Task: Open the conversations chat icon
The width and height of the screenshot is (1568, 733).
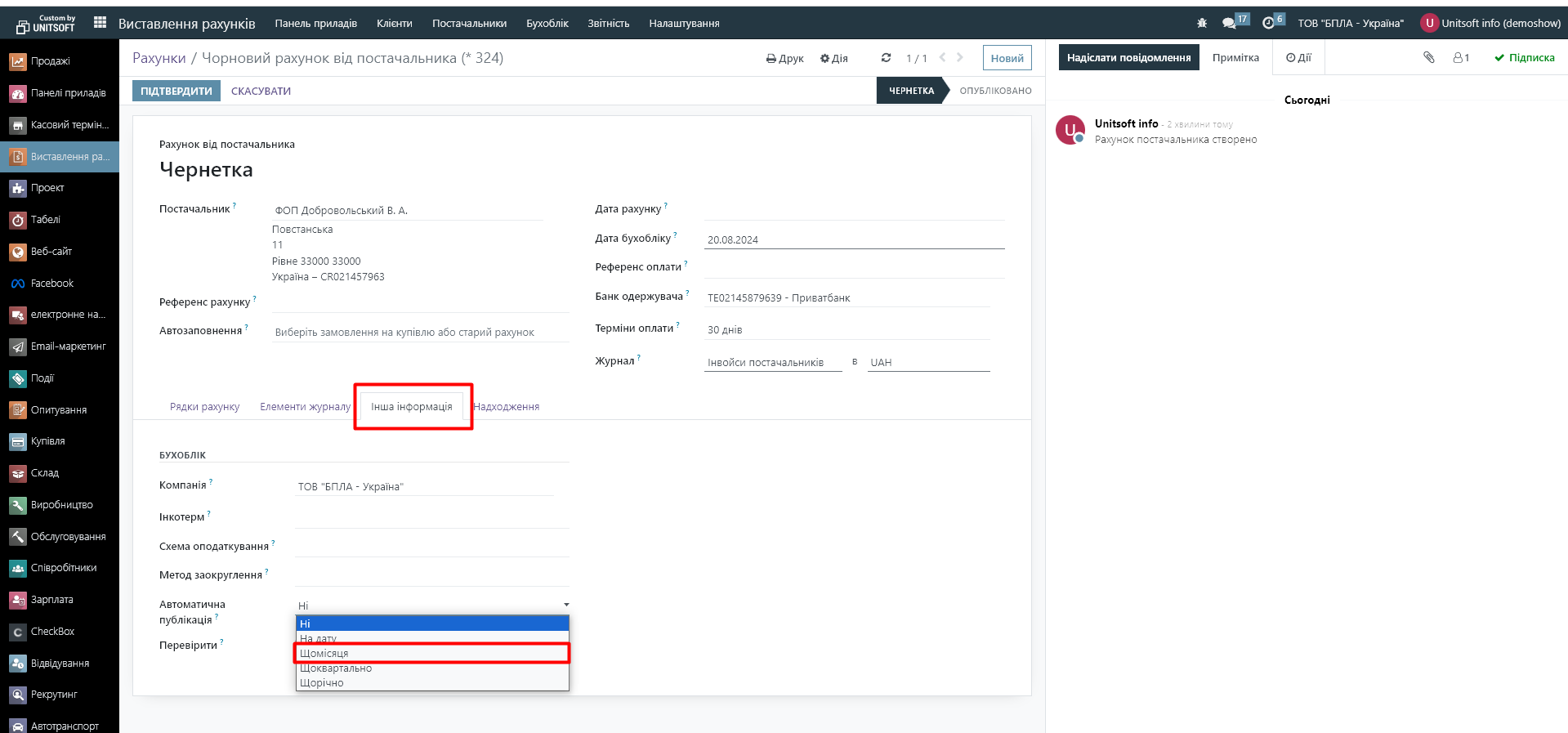Action: point(1229,23)
